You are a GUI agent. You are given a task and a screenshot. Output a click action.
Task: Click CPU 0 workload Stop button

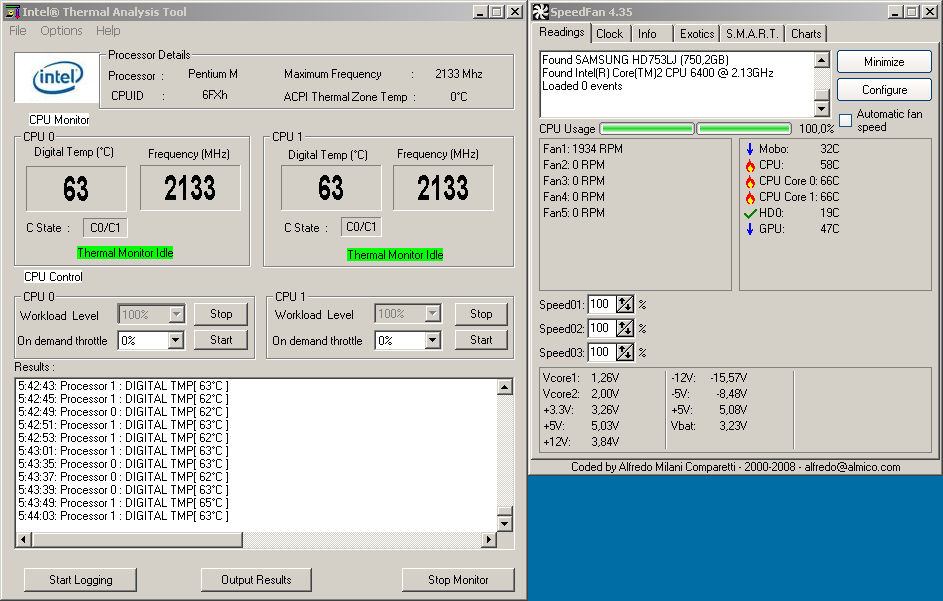pos(221,314)
